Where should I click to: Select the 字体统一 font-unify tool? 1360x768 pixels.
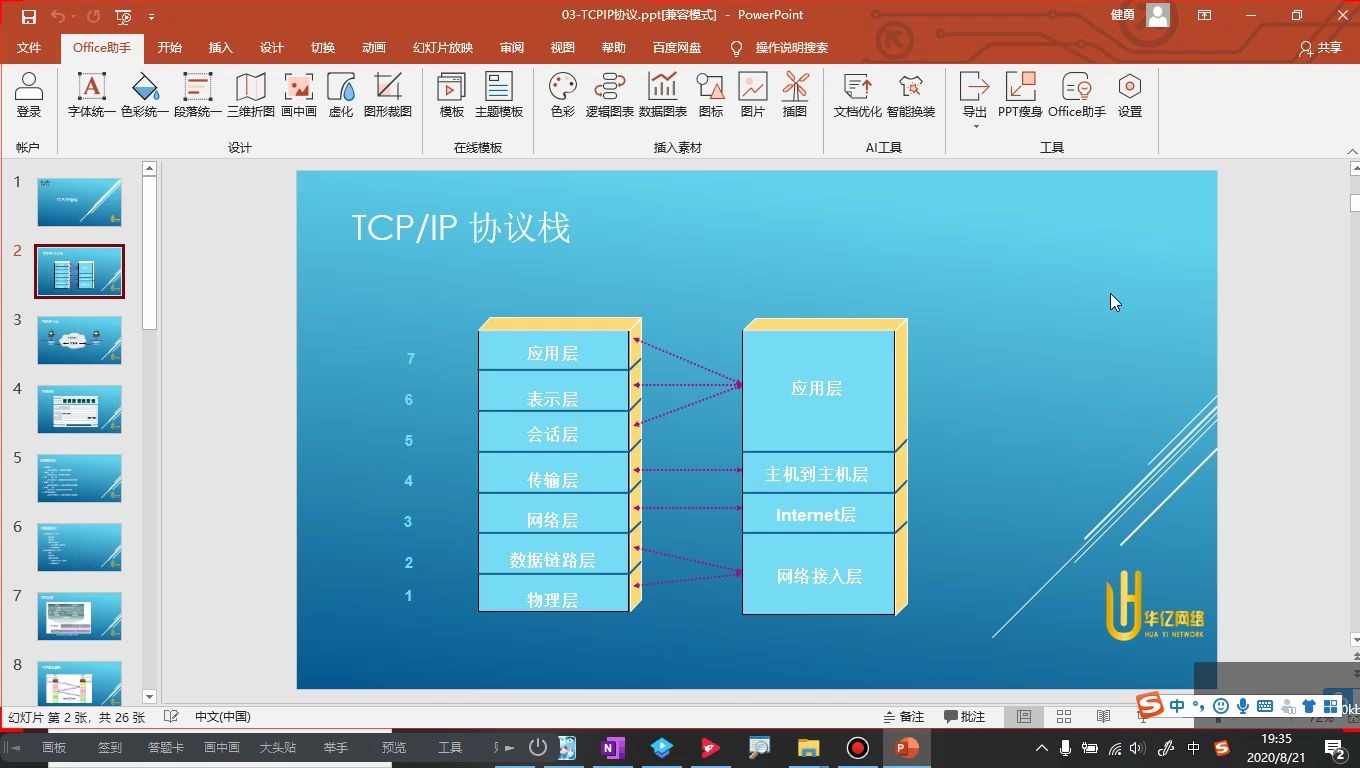pyautogui.click(x=91, y=97)
